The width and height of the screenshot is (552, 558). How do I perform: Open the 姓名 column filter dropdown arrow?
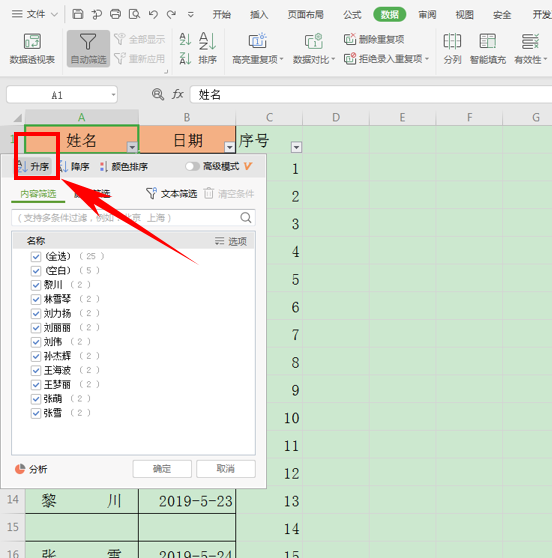coord(132,147)
